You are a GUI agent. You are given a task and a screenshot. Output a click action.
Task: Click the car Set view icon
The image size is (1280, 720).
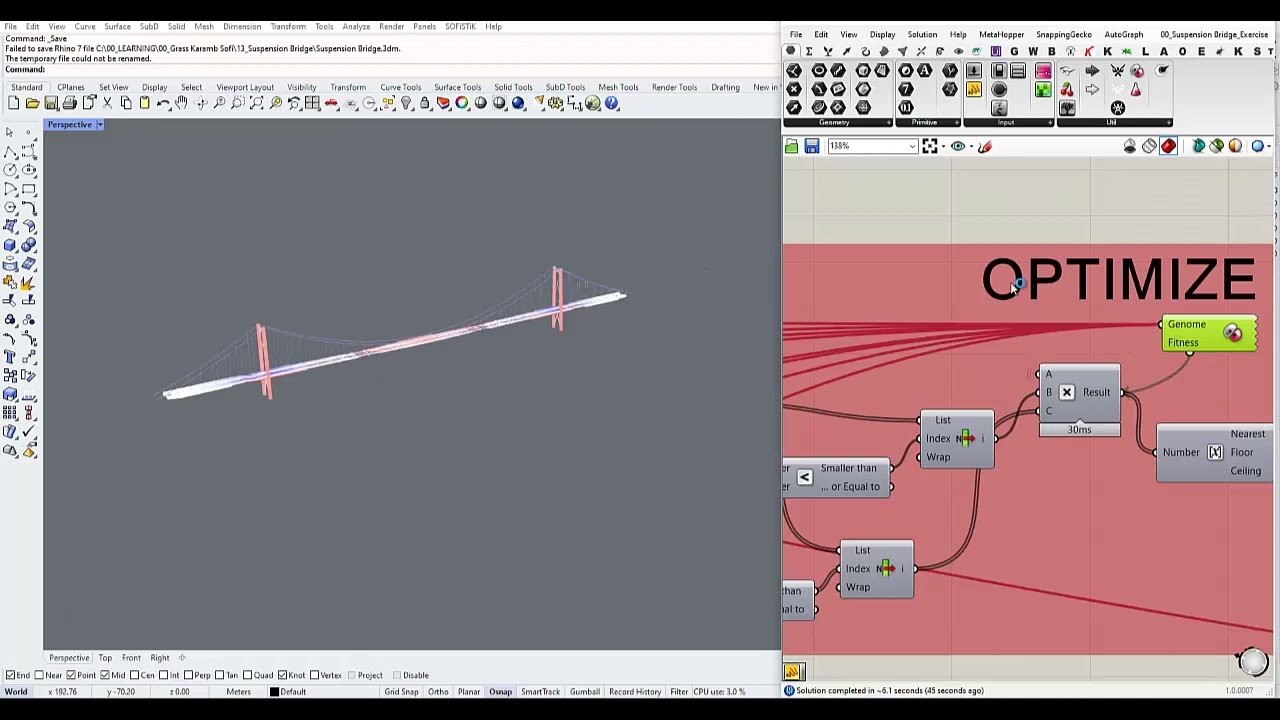click(331, 103)
